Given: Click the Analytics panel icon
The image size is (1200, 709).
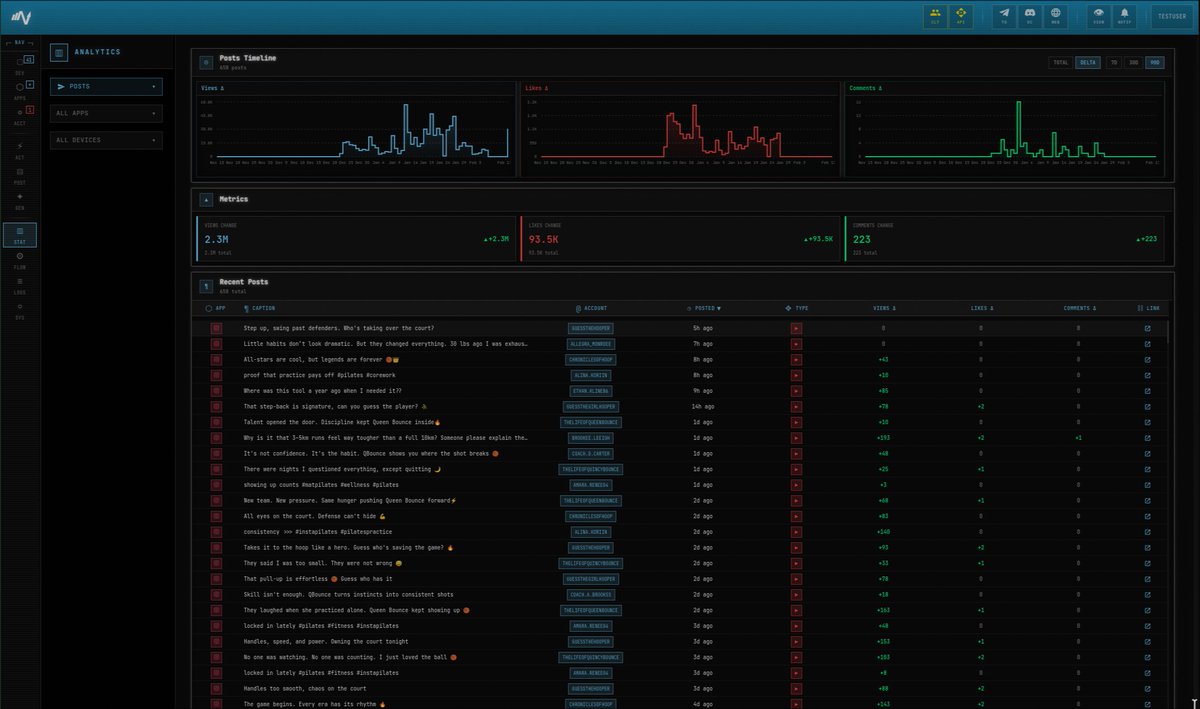Looking at the screenshot, I should pyautogui.click(x=60, y=52).
